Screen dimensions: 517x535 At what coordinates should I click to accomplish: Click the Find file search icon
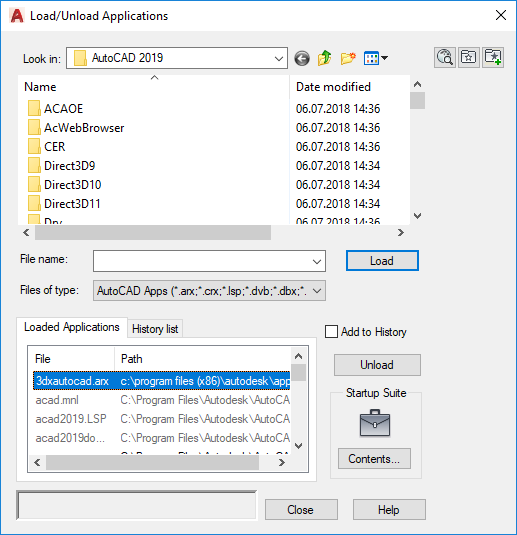[x=445, y=57]
